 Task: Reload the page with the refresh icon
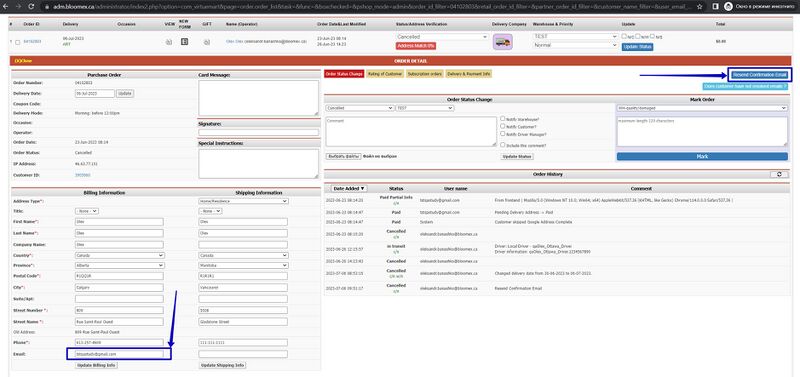pyautogui.click(x=31, y=7)
